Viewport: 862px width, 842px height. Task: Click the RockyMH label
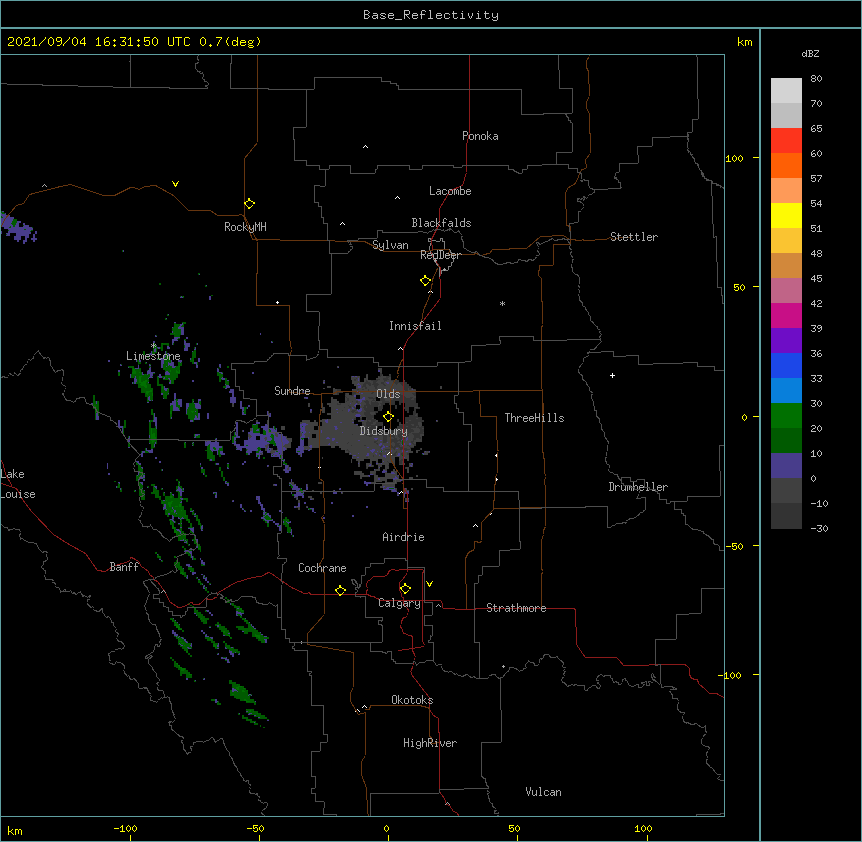pyautogui.click(x=245, y=226)
